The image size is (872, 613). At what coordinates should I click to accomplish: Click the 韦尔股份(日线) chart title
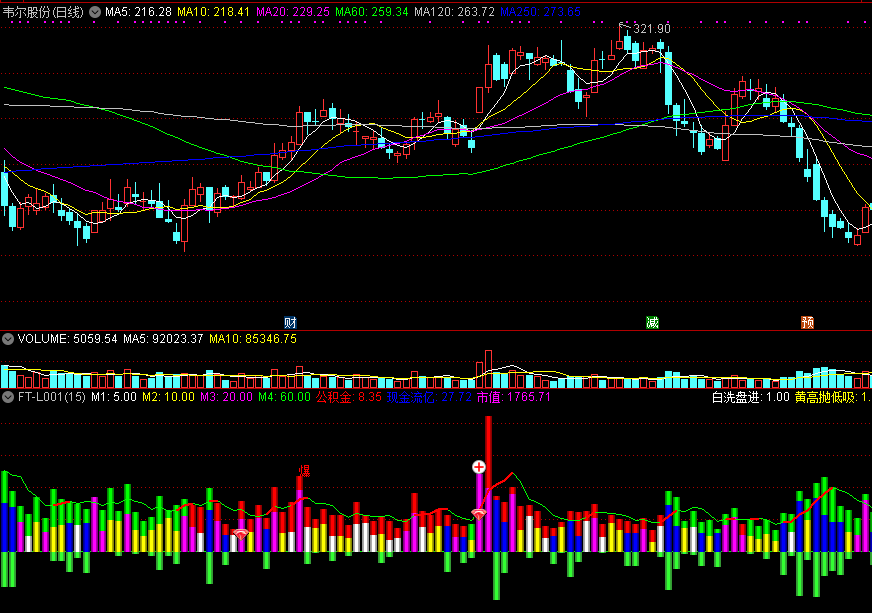pyautogui.click(x=43, y=12)
